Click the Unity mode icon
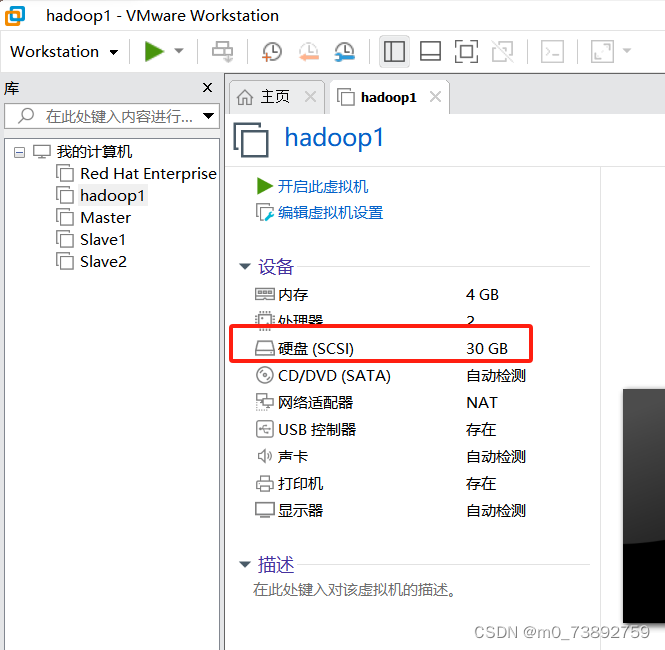 point(503,52)
